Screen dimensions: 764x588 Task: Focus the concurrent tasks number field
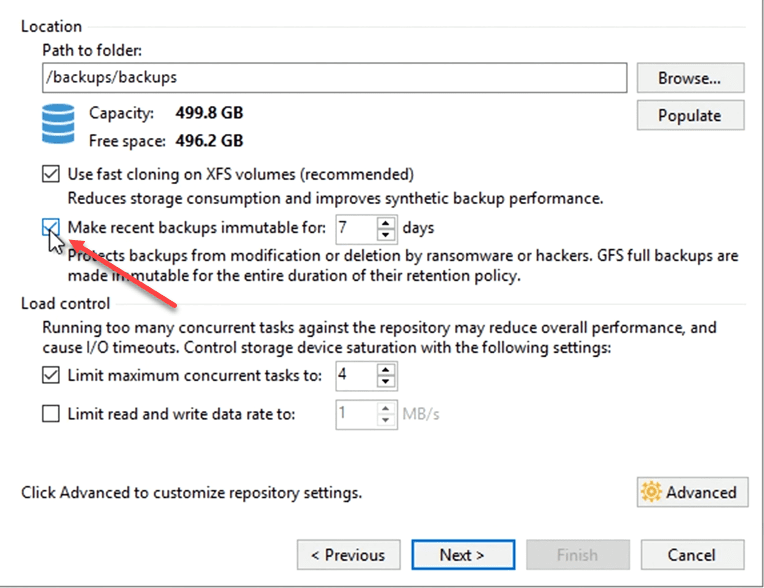(x=354, y=376)
